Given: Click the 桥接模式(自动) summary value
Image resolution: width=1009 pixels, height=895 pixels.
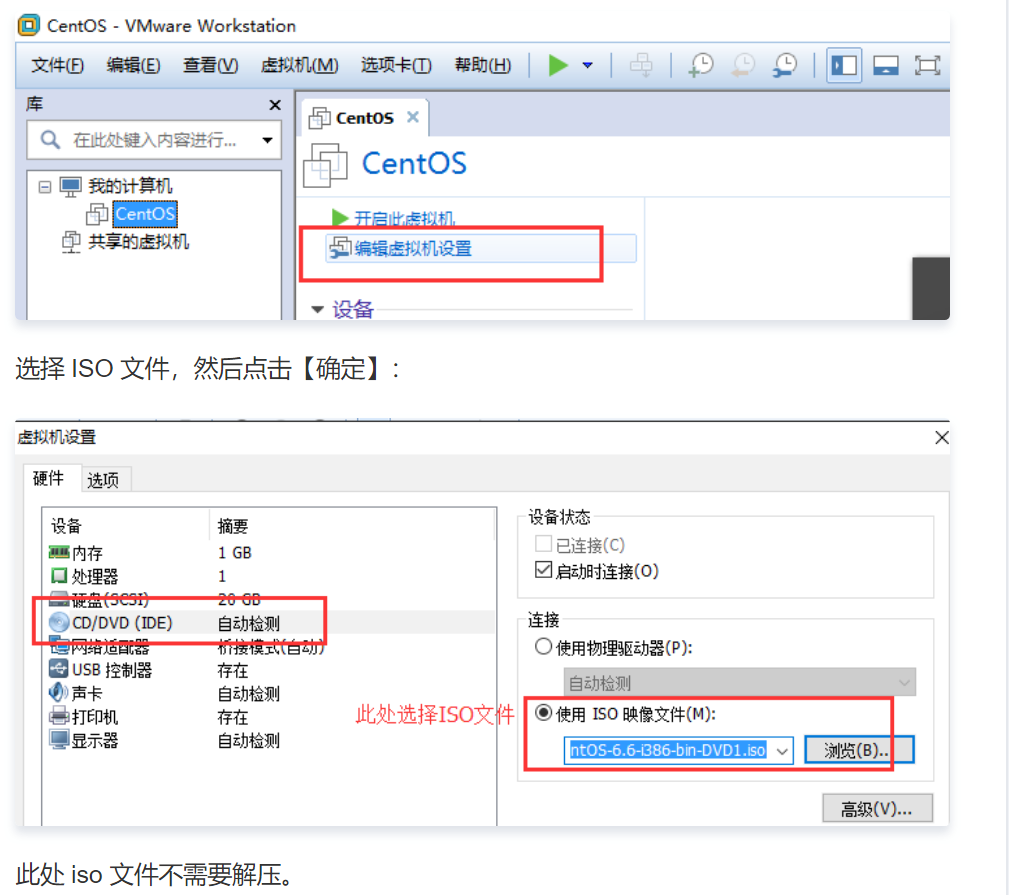Looking at the screenshot, I should point(270,647).
